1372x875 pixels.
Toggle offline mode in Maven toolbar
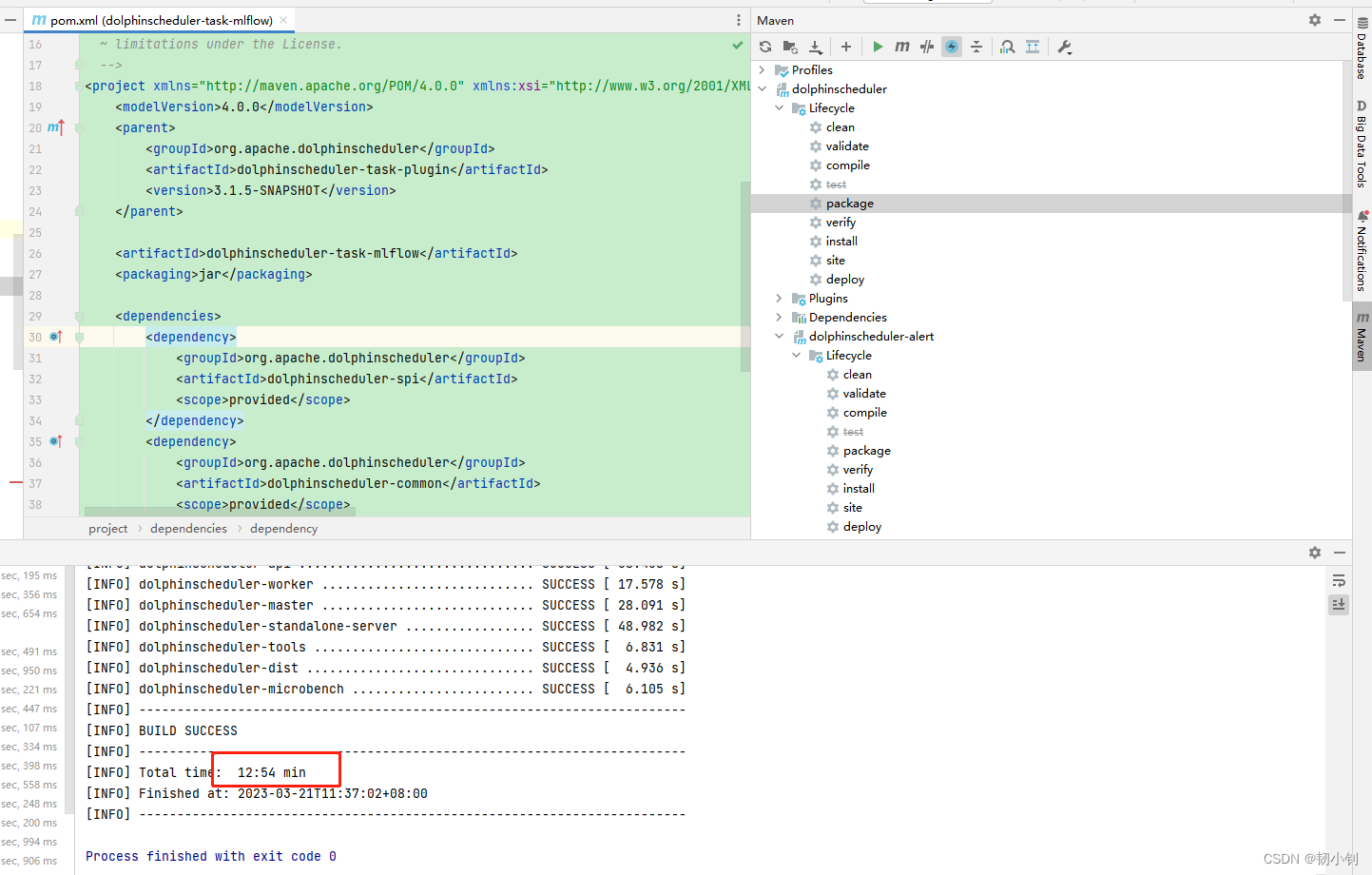pos(952,46)
